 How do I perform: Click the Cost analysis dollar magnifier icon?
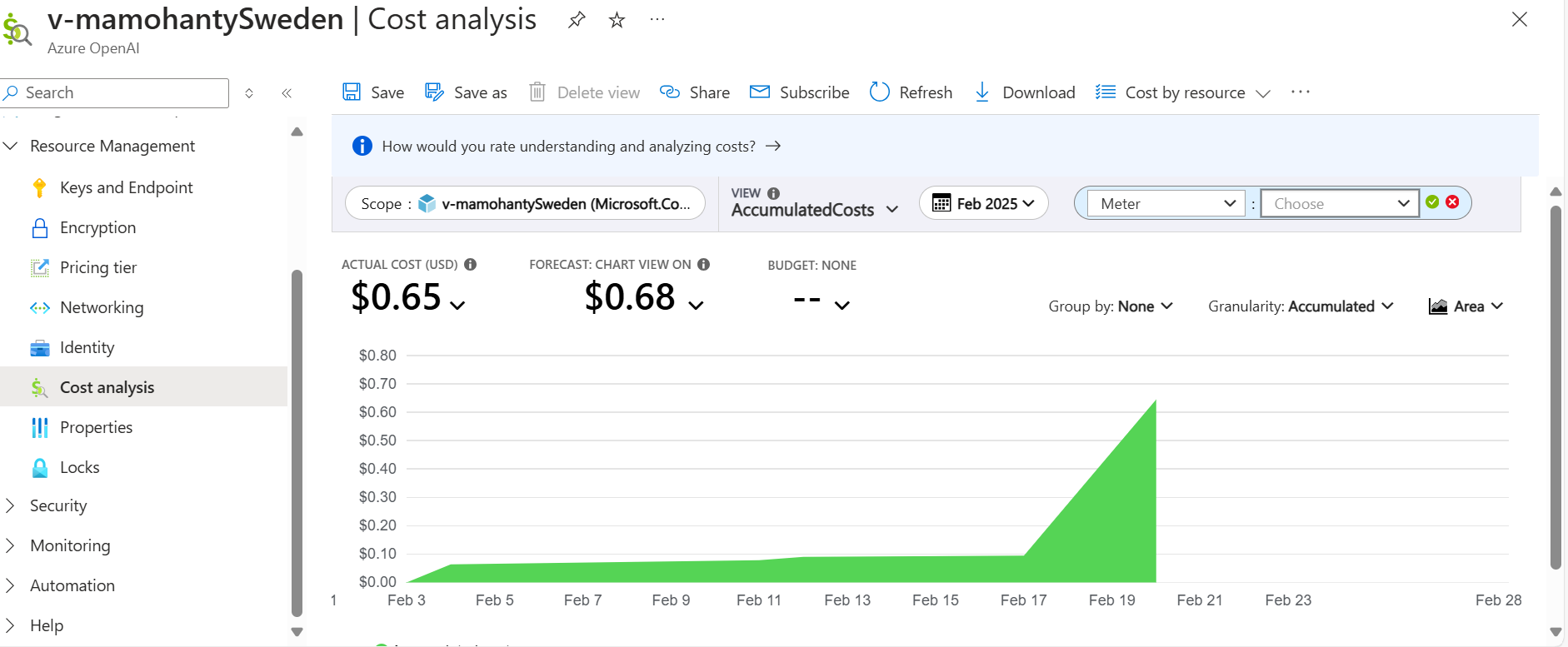pyautogui.click(x=17, y=30)
